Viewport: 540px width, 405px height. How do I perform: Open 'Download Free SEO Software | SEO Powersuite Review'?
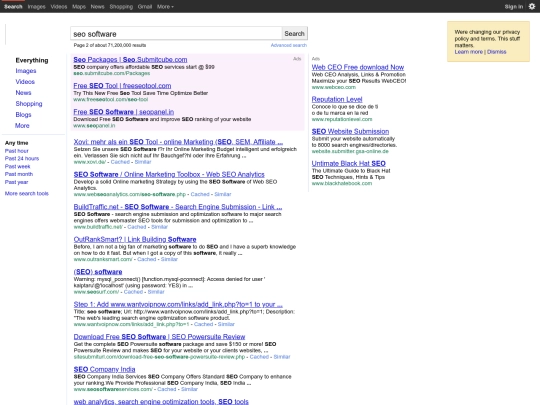tap(159, 337)
